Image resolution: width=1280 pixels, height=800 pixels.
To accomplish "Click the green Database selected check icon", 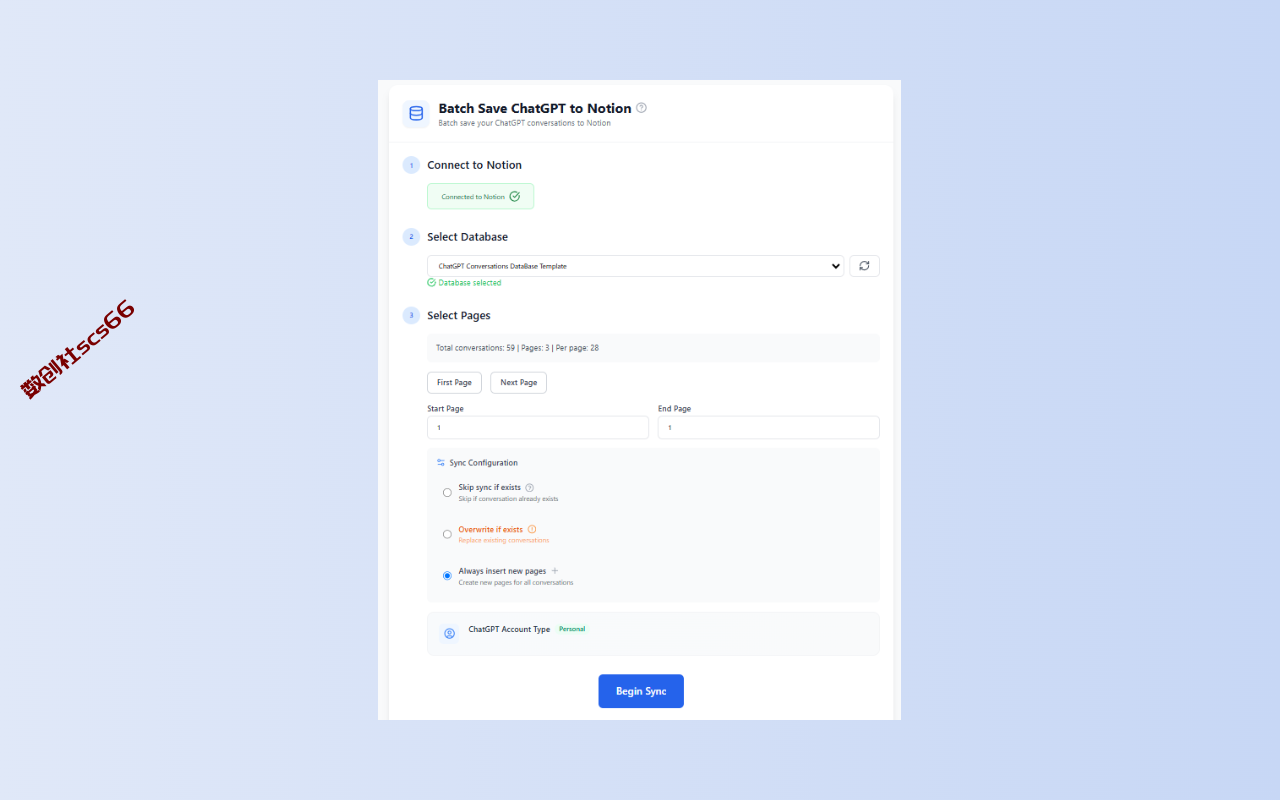I will [431, 283].
